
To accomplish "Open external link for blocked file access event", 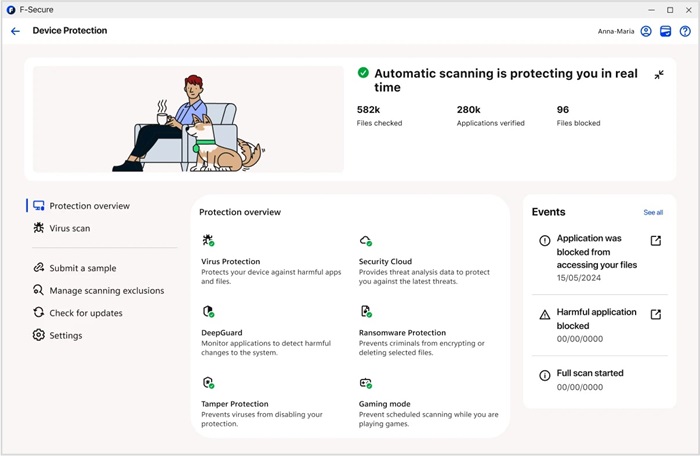I will (655, 241).
